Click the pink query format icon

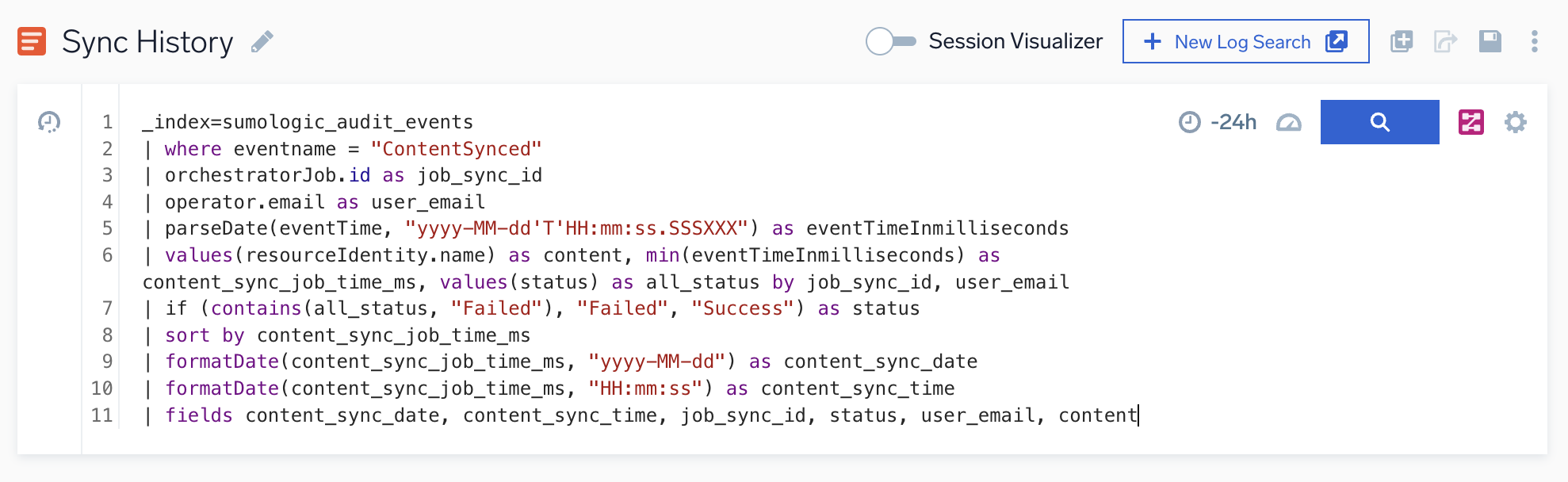1471,122
